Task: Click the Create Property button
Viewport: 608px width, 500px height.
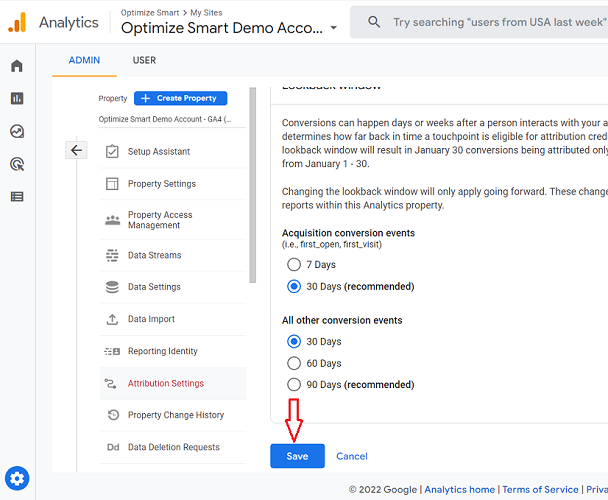Action: [180, 98]
